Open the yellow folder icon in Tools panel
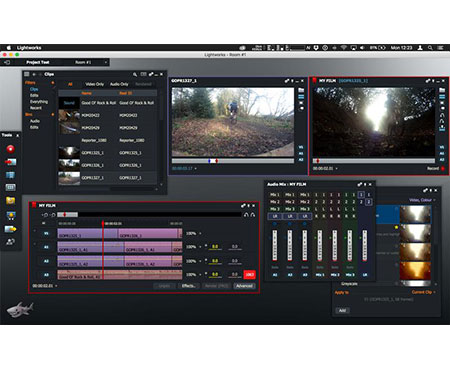 click(11, 201)
